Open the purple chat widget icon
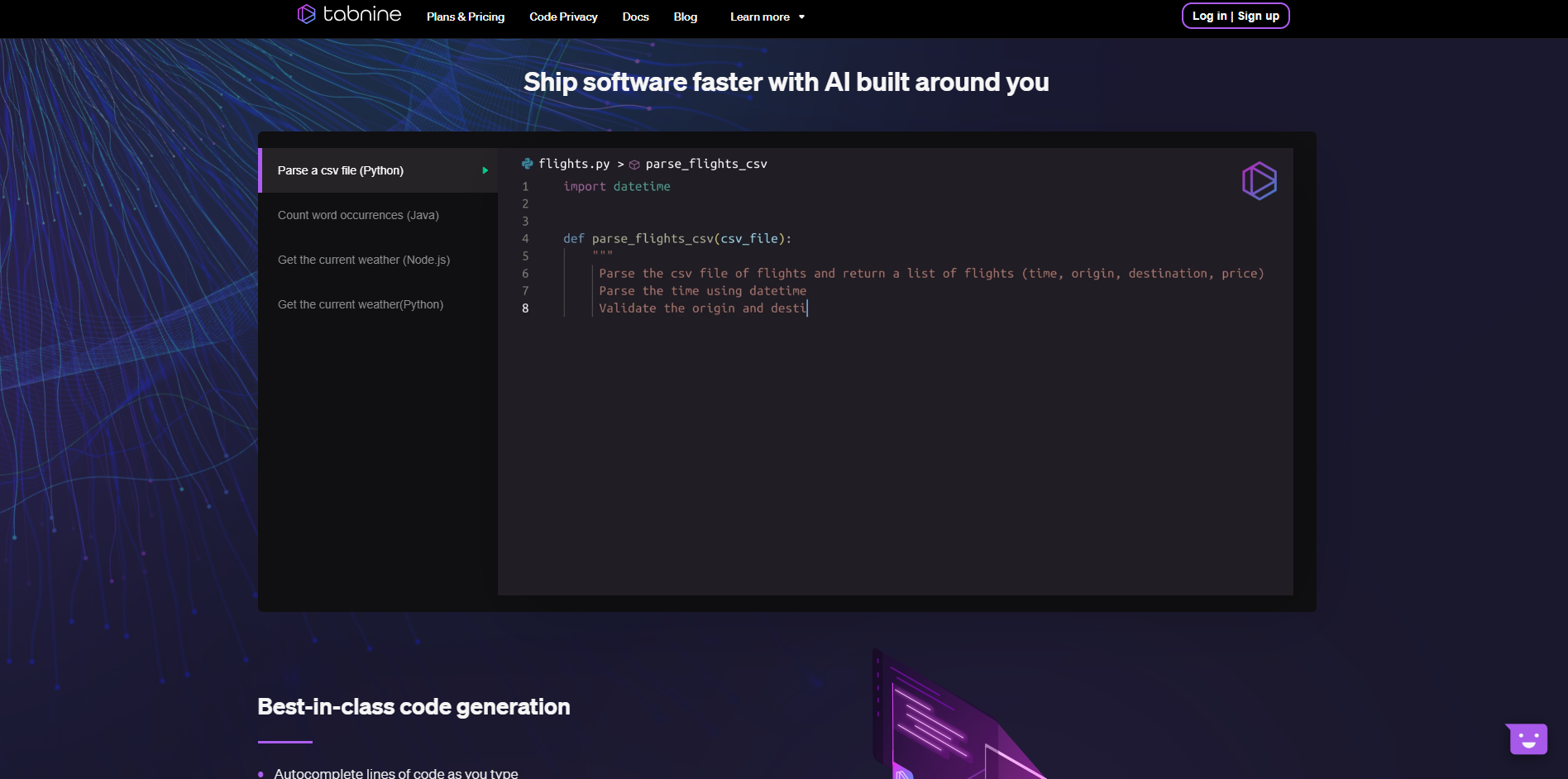This screenshot has height=779, width=1568. [x=1527, y=738]
